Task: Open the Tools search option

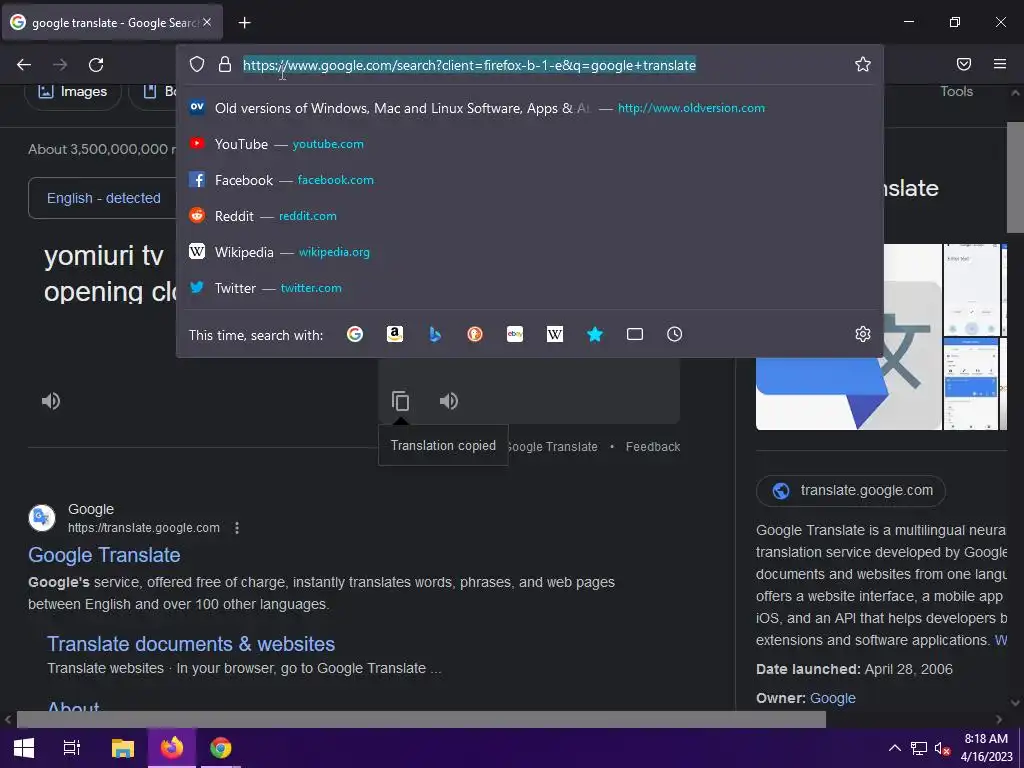Action: click(x=956, y=91)
